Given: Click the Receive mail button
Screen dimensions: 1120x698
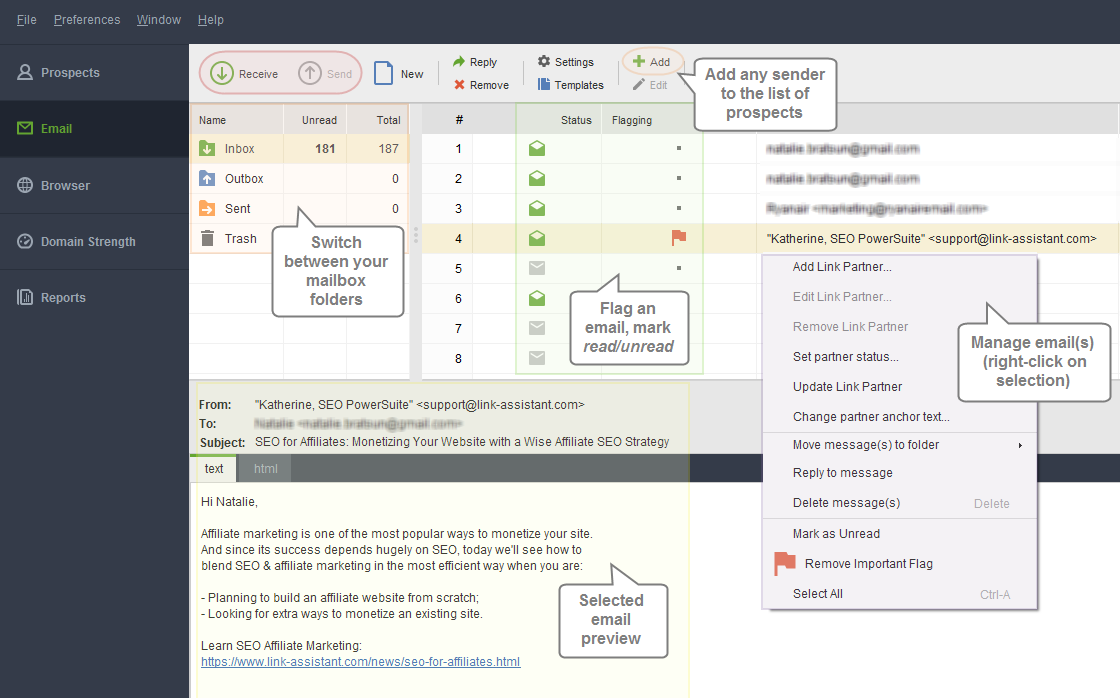Looking at the screenshot, I should (x=244, y=74).
